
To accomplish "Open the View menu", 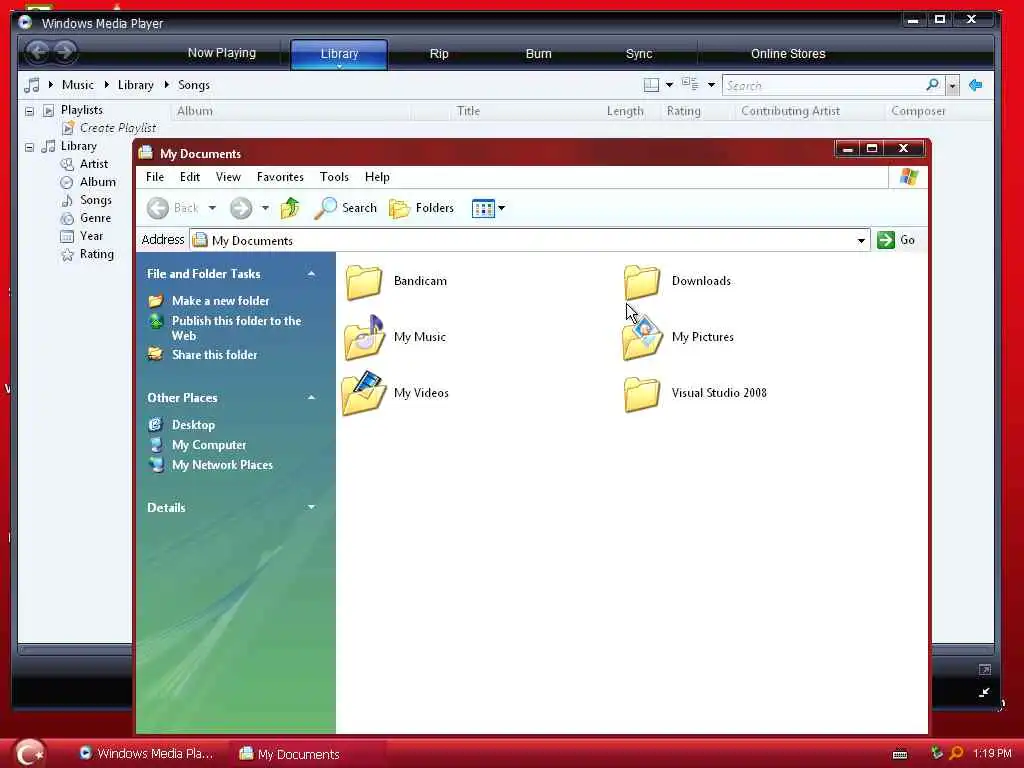I will 229,177.
